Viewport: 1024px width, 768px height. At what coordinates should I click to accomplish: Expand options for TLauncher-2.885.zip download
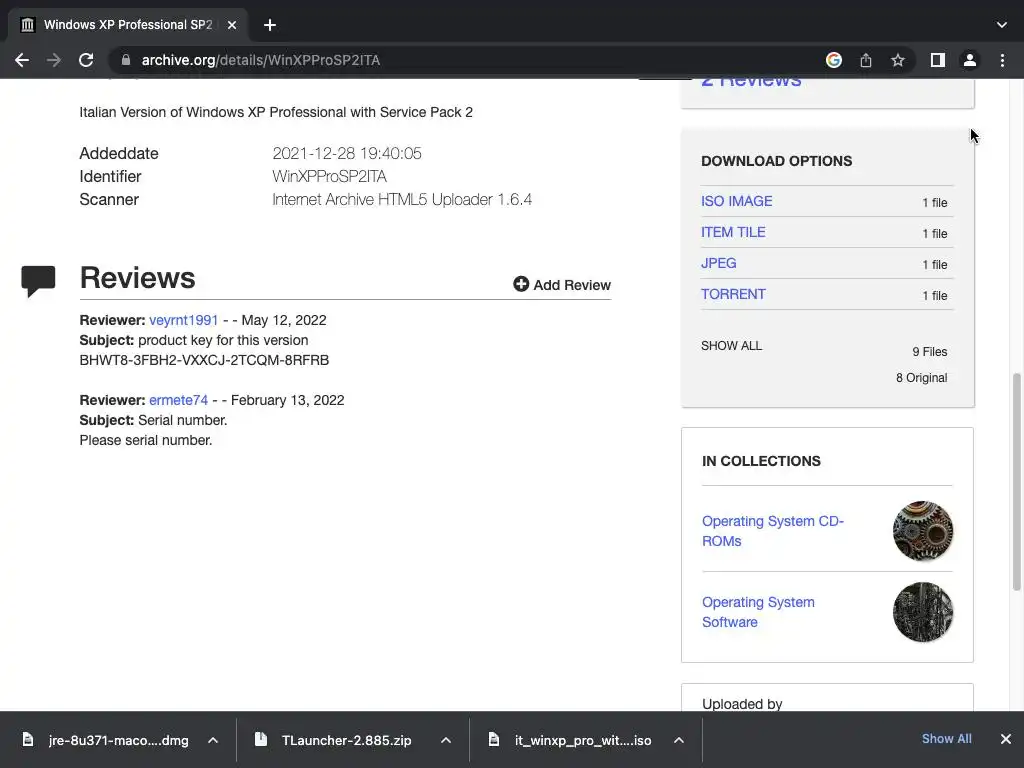point(446,740)
